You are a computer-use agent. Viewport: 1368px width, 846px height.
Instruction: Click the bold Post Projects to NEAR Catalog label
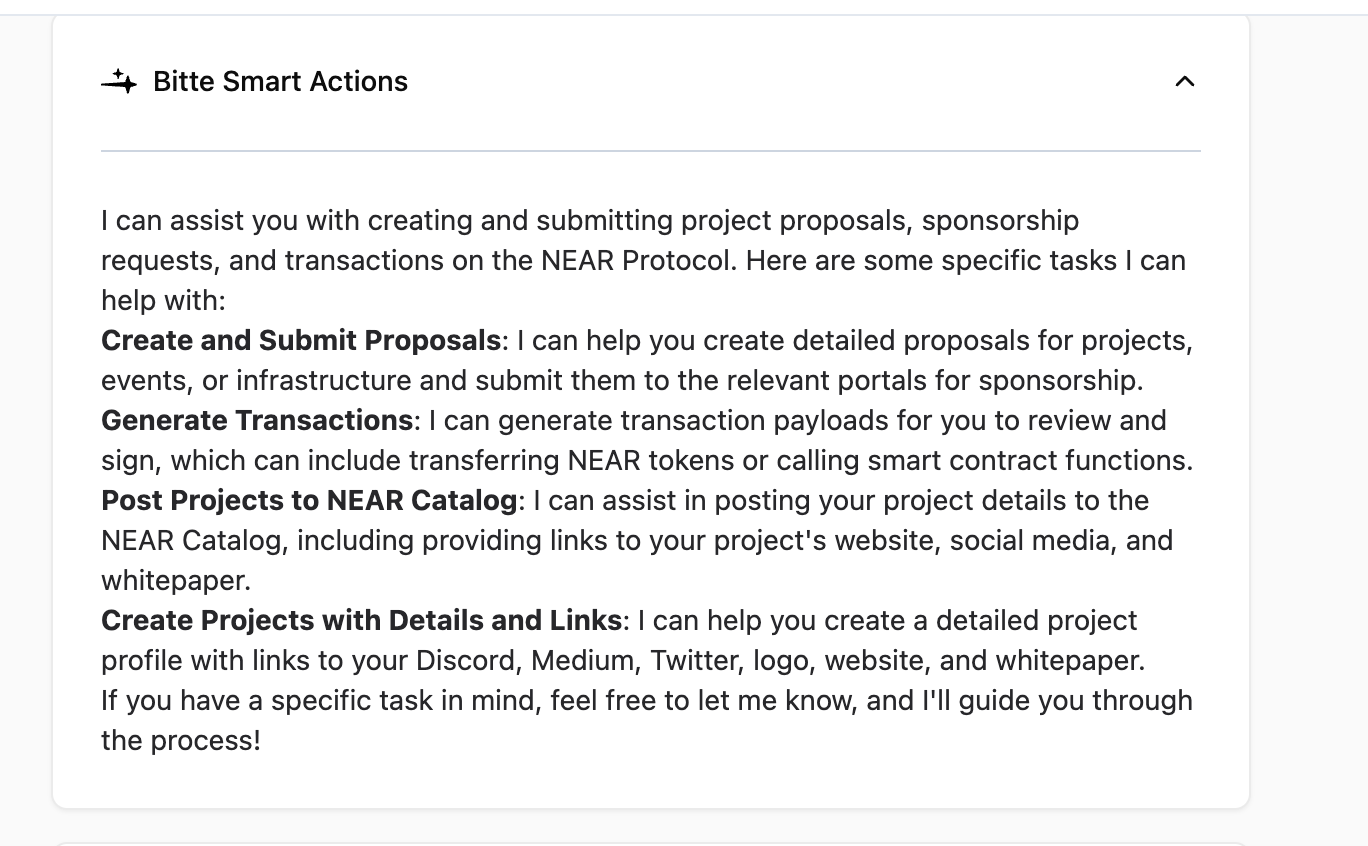(309, 501)
